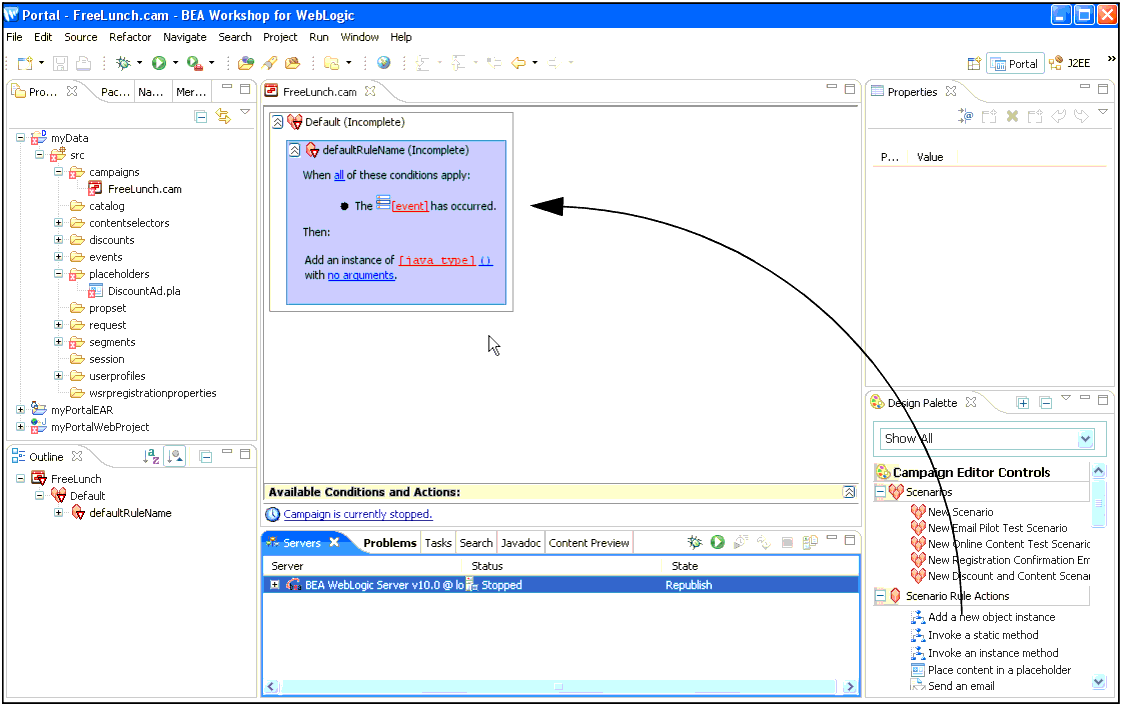This screenshot has width=1122, height=706.
Task: Start the server with green run icon
Action: click(x=718, y=543)
